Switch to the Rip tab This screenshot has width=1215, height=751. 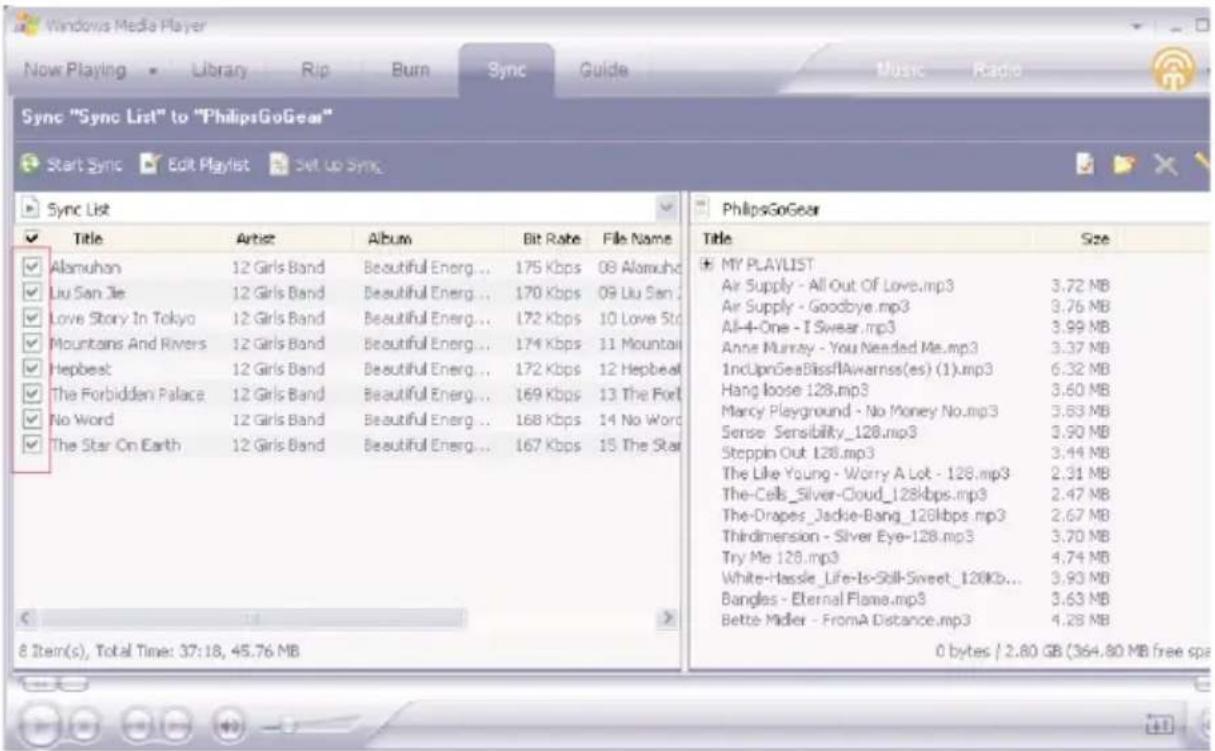coord(316,72)
